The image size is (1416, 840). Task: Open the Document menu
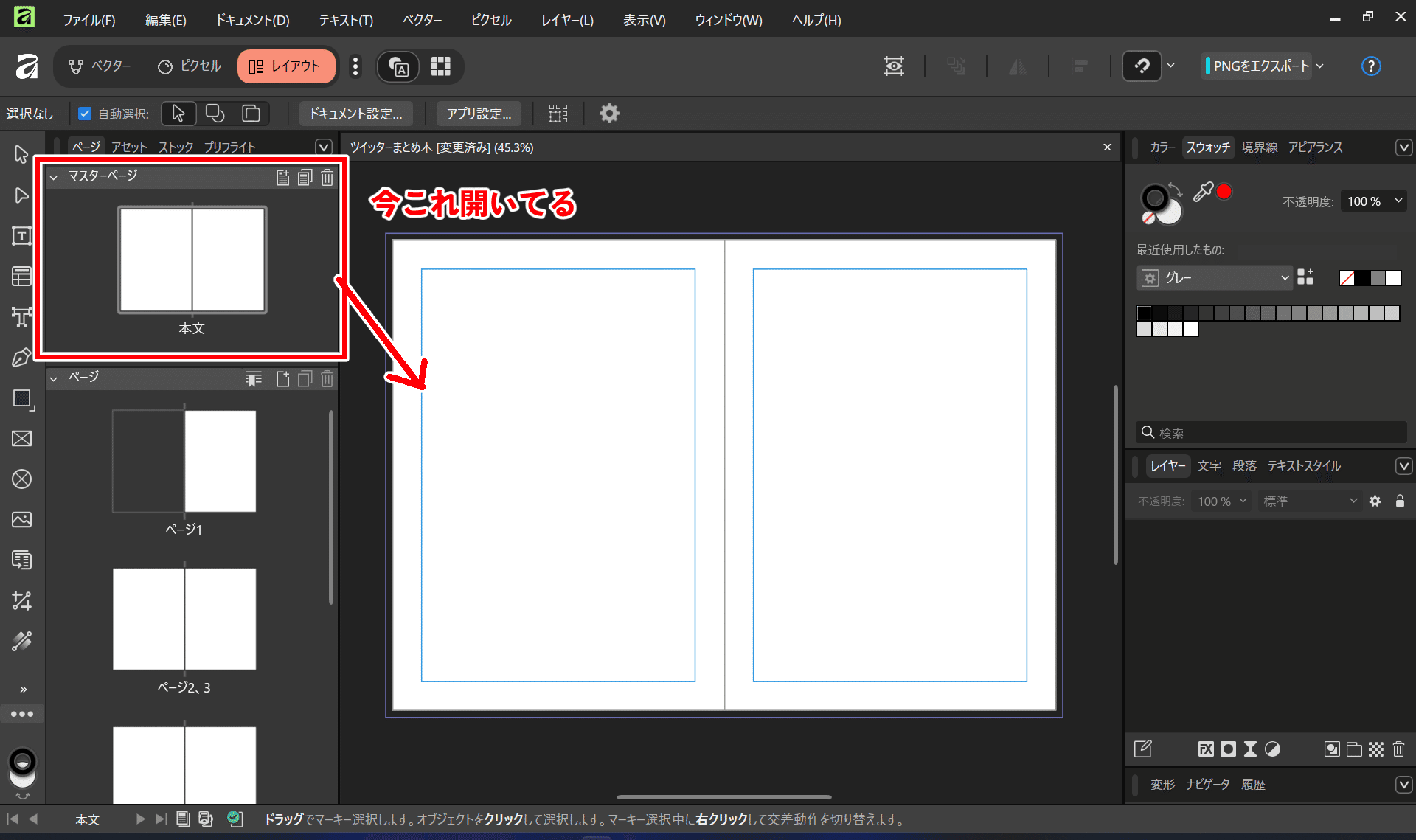click(x=252, y=20)
